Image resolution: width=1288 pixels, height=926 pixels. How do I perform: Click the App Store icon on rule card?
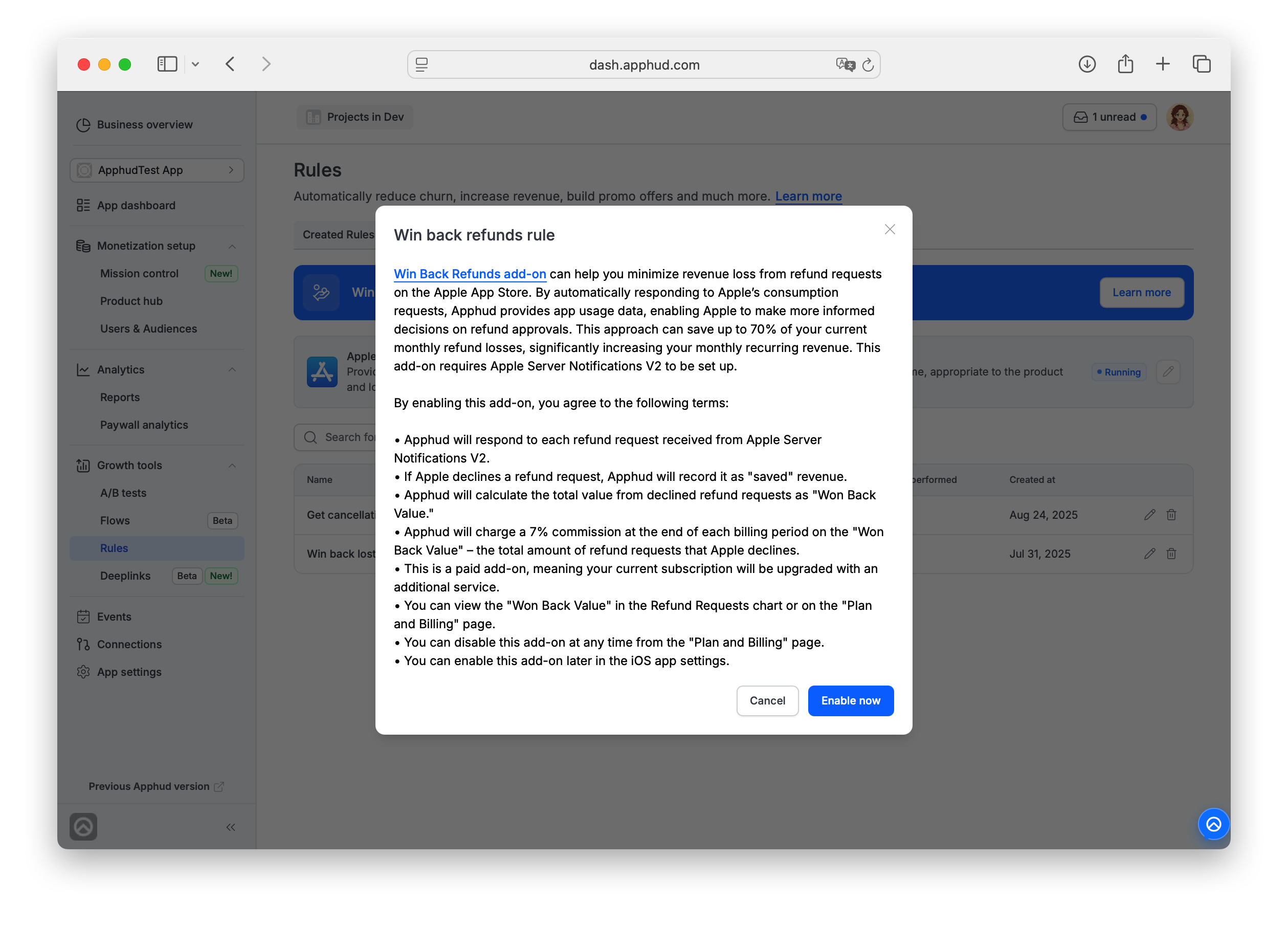(x=322, y=372)
